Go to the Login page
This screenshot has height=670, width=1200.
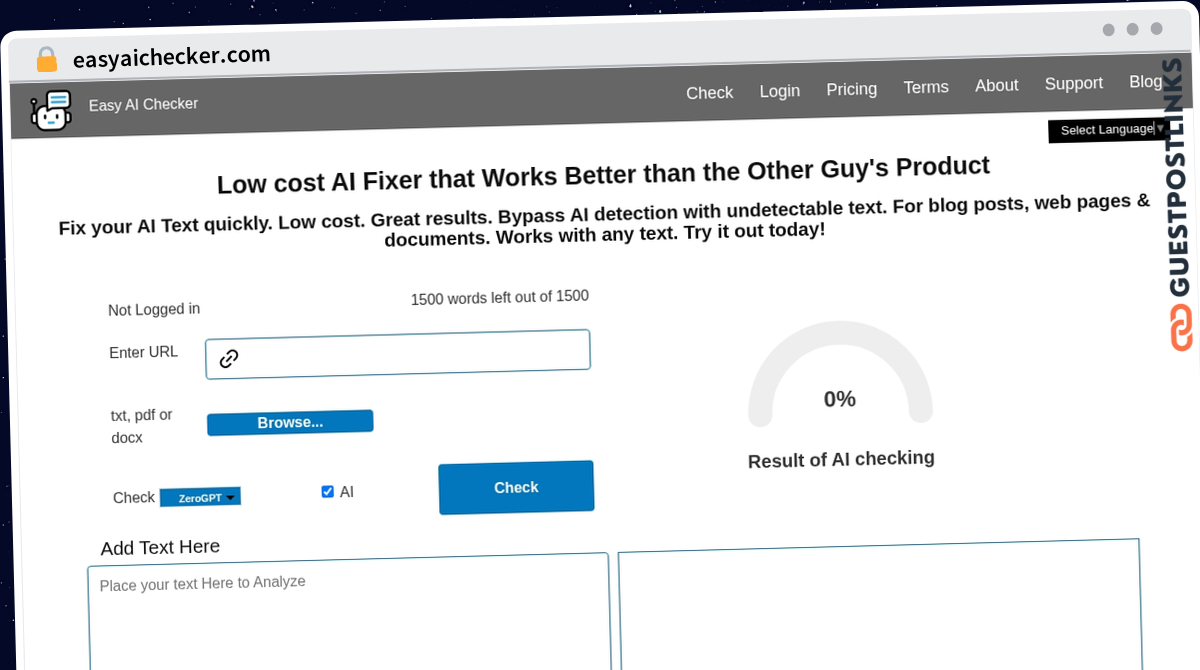click(780, 91)
